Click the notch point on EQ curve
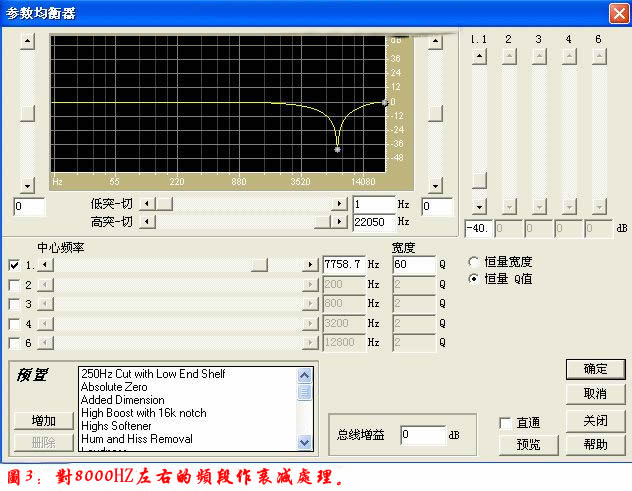 point(338,150)
